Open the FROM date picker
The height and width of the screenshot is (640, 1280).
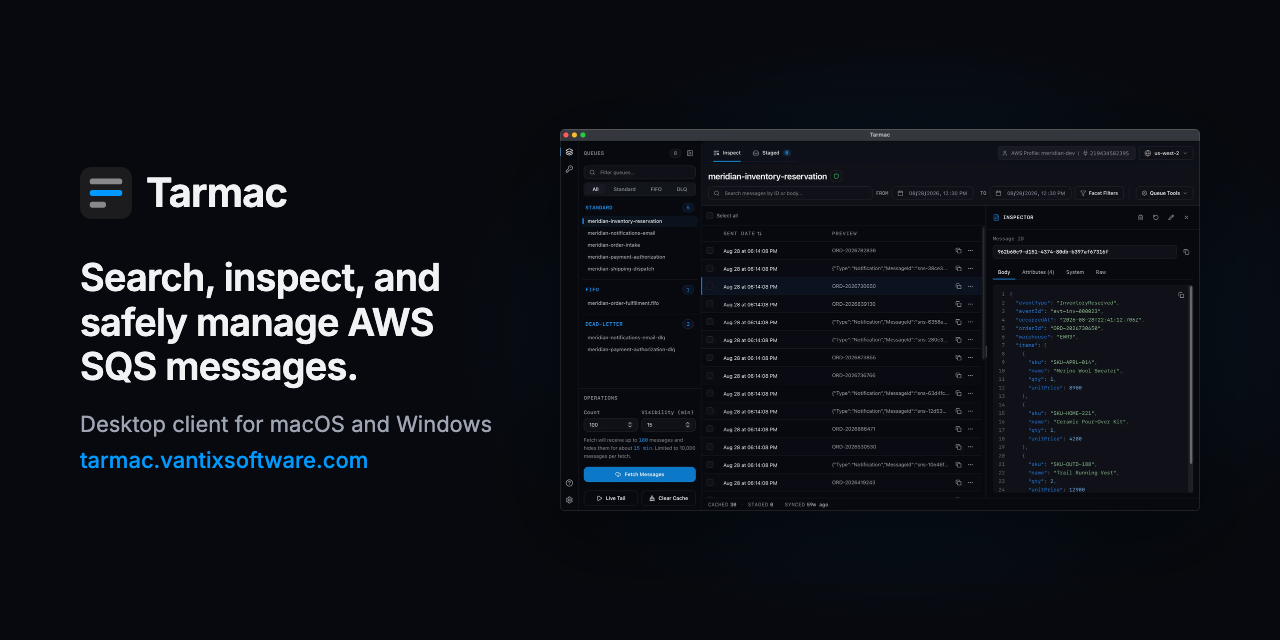click(x=931, y=193)
